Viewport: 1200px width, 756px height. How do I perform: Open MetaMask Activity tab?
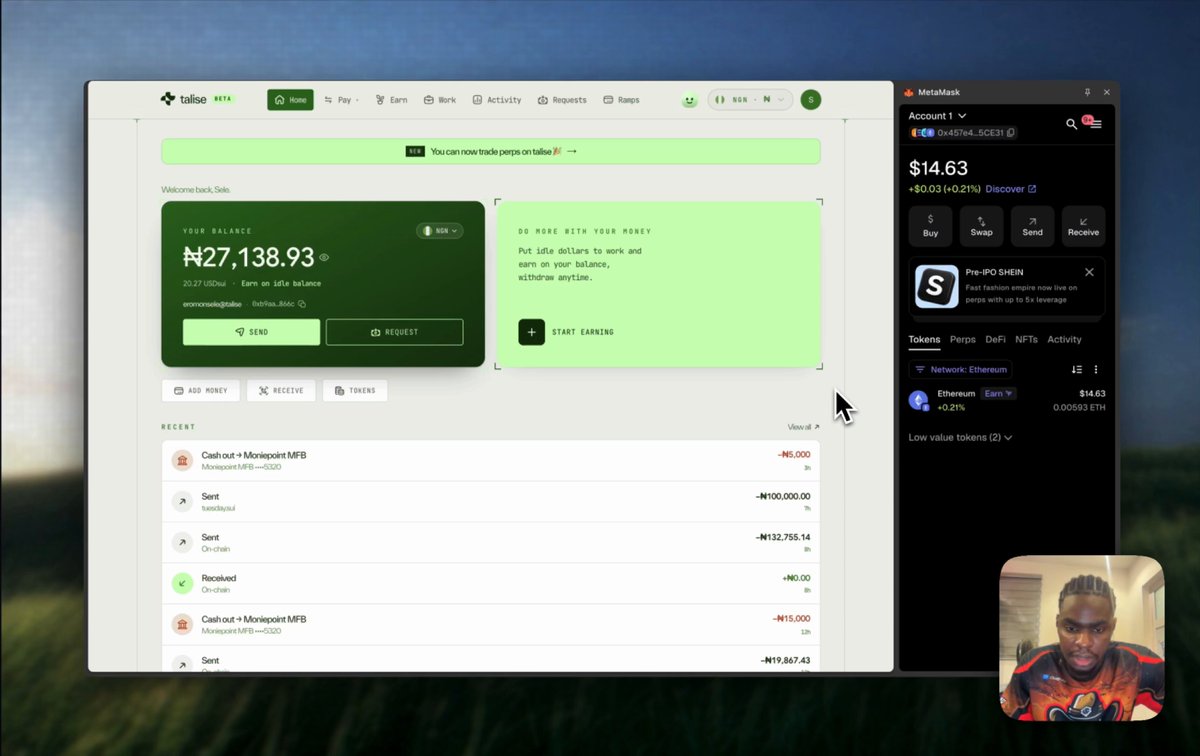click(1064, 340)
